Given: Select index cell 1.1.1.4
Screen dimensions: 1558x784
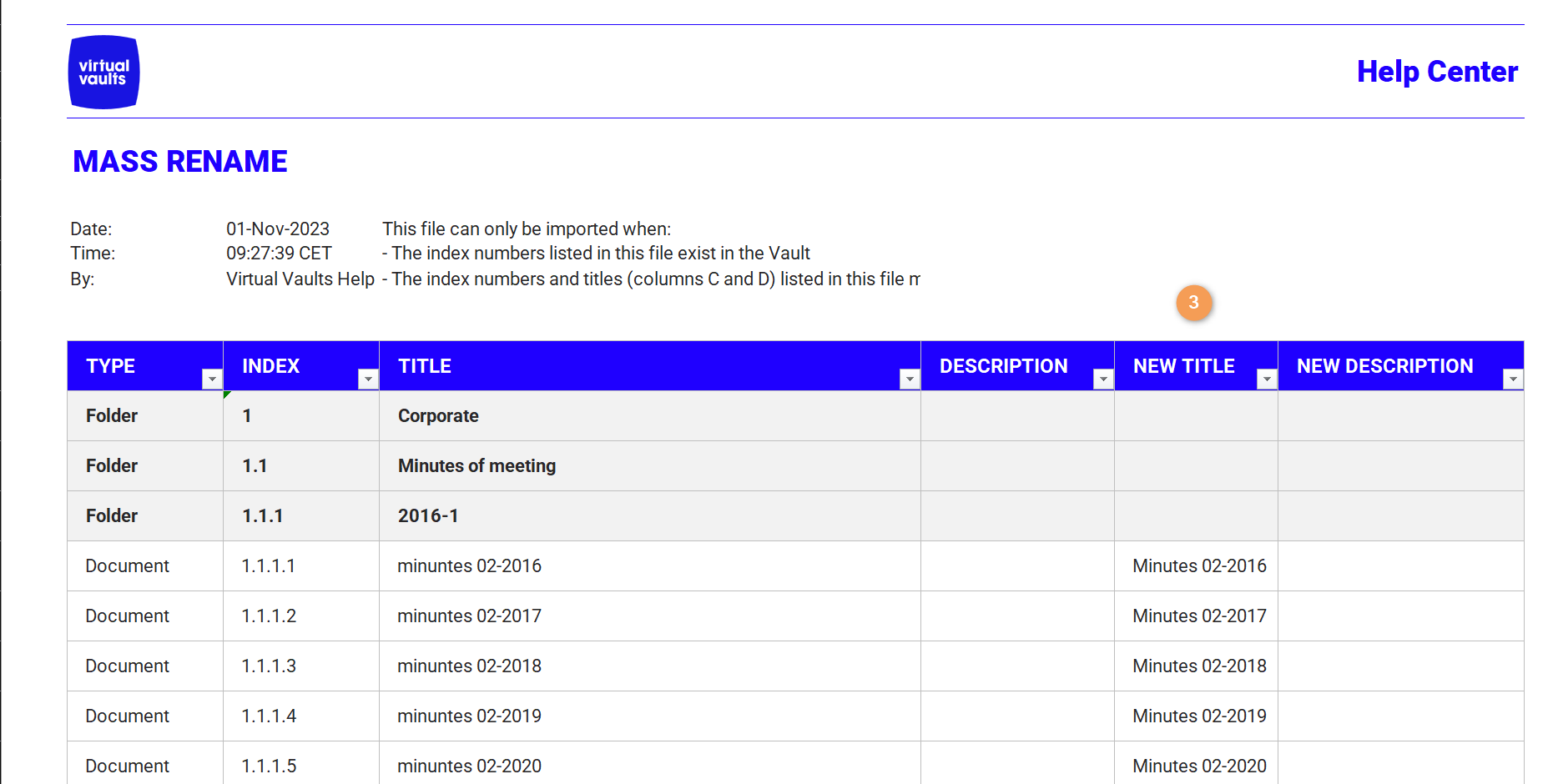Looking at the screenshot, I should click(301, 716).
